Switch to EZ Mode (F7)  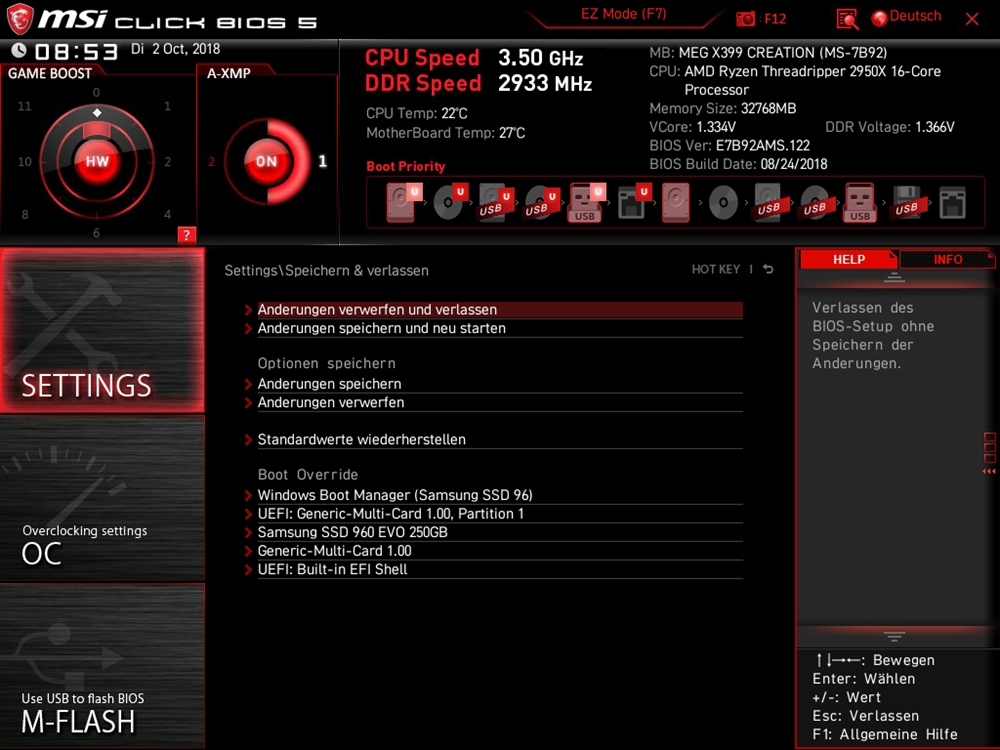pos(623,14)
